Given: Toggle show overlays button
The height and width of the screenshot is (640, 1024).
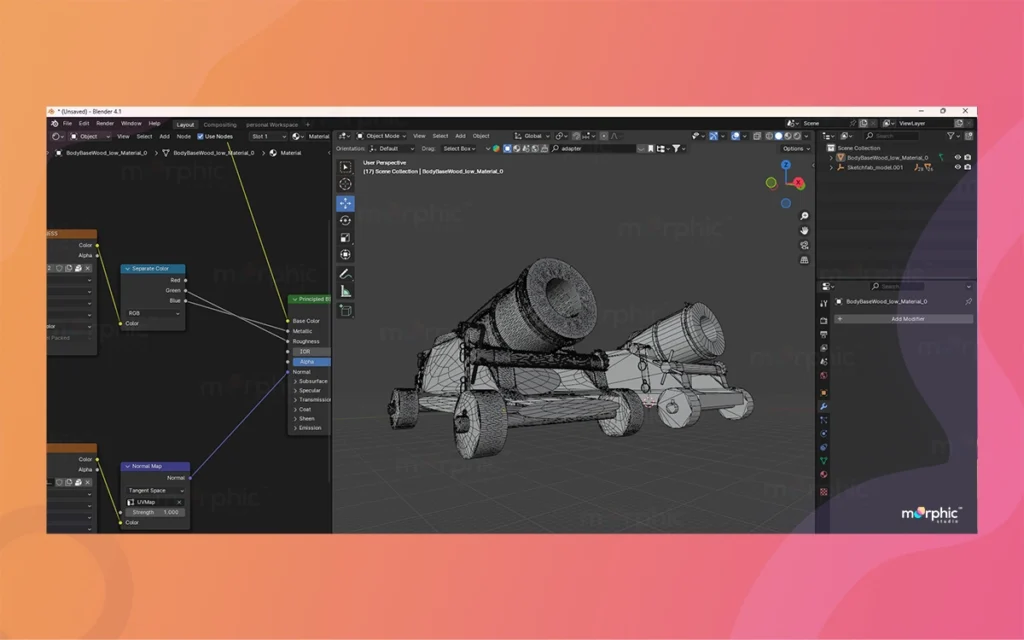Looking at the screenshot, I should [735, 136].
